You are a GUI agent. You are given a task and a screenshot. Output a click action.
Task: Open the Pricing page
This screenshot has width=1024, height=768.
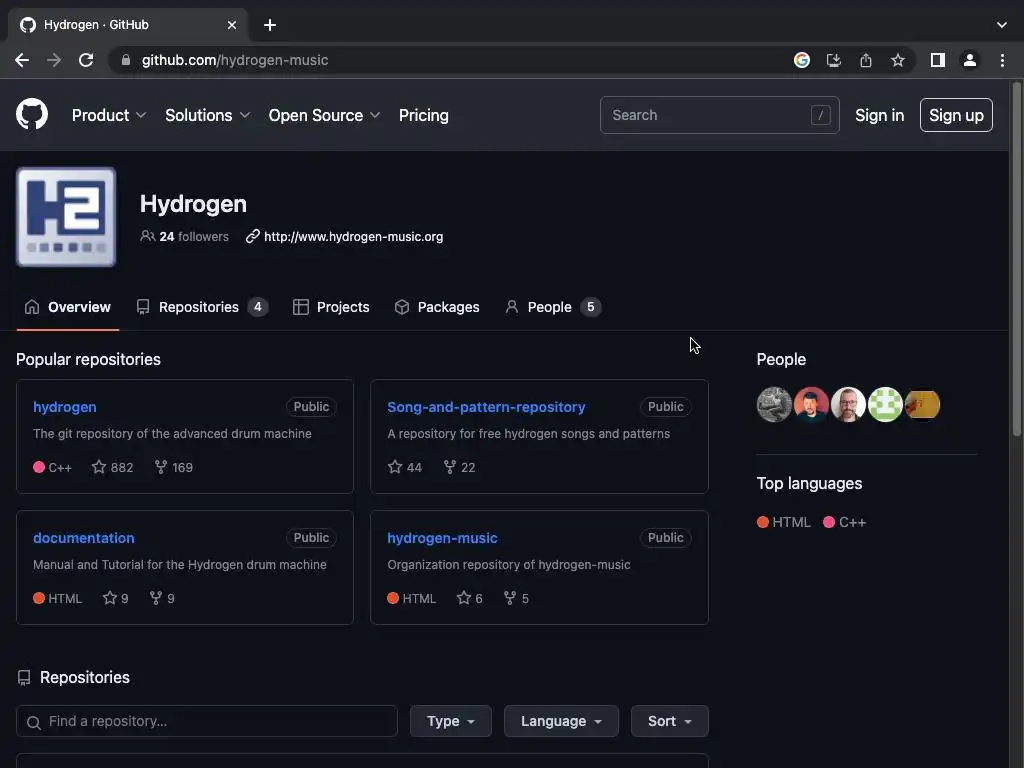(424, 115)
